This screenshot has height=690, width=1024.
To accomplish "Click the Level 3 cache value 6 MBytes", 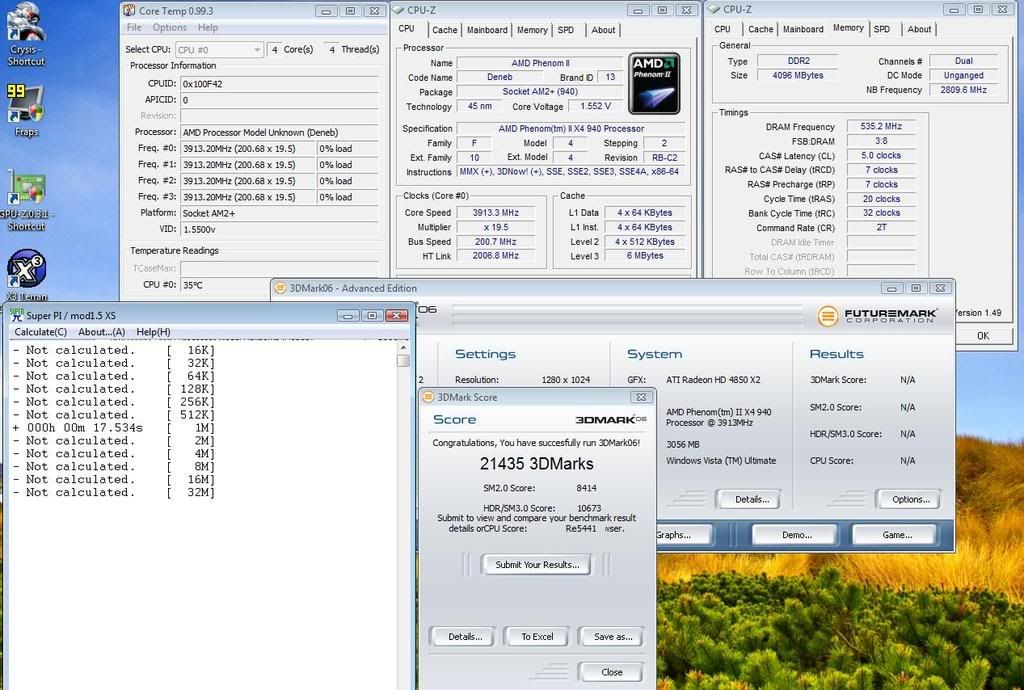I will pos(645,256).
